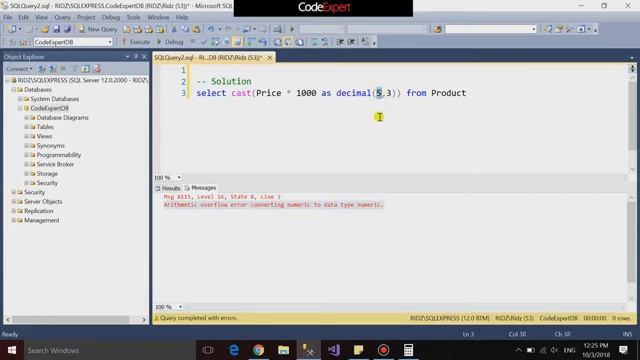Click the Debug button
The height and width of the screenshot is (360, 640).
tap(170, 42)
